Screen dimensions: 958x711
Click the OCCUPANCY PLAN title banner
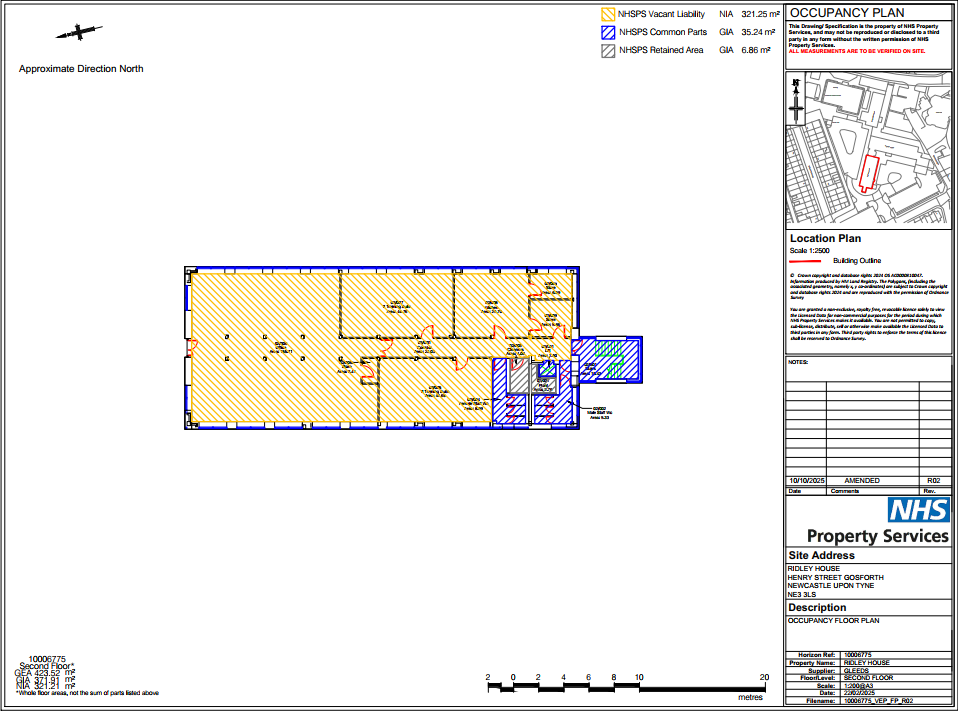tap(845, 11)
